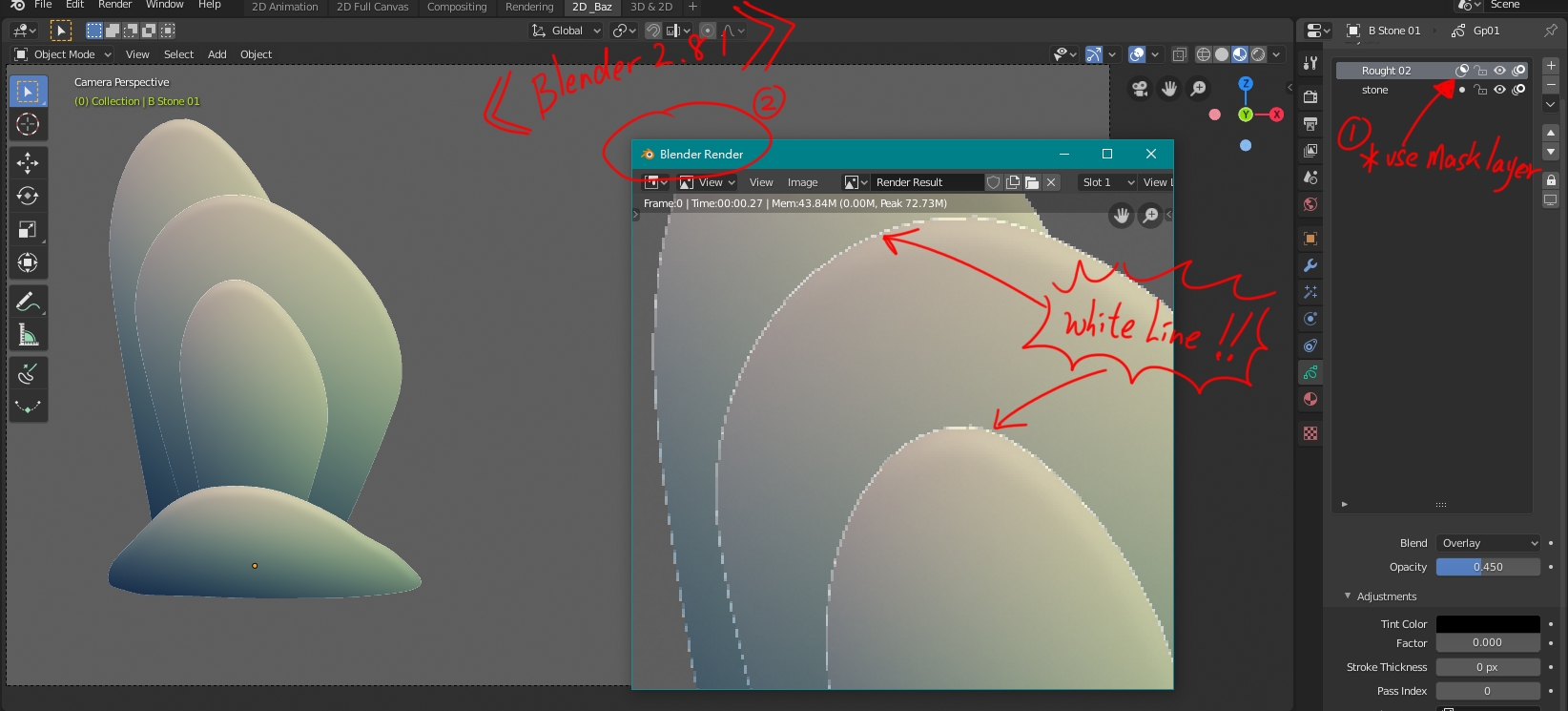Viewport: 1568px width, 711px height.
Task: Pick the Annotate tool
Action: [28, 303]
